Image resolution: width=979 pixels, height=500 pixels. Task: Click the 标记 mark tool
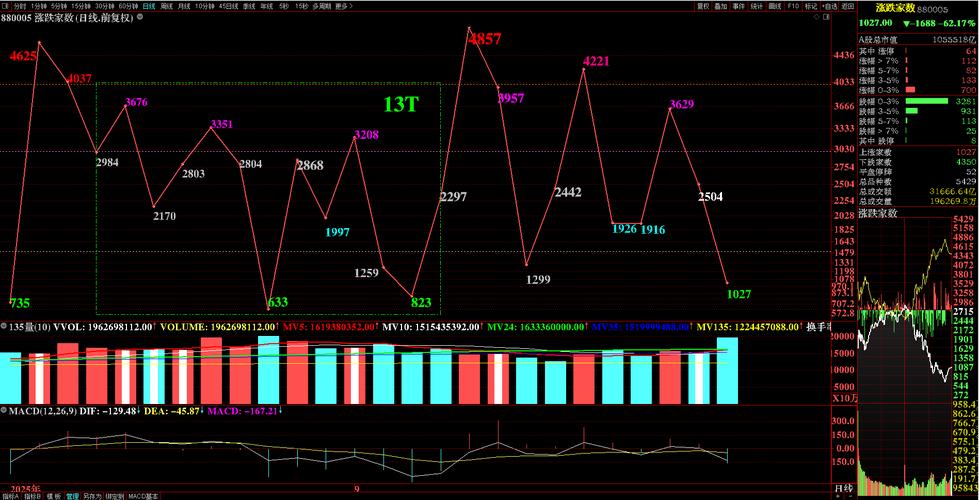[x=810, y=5]
